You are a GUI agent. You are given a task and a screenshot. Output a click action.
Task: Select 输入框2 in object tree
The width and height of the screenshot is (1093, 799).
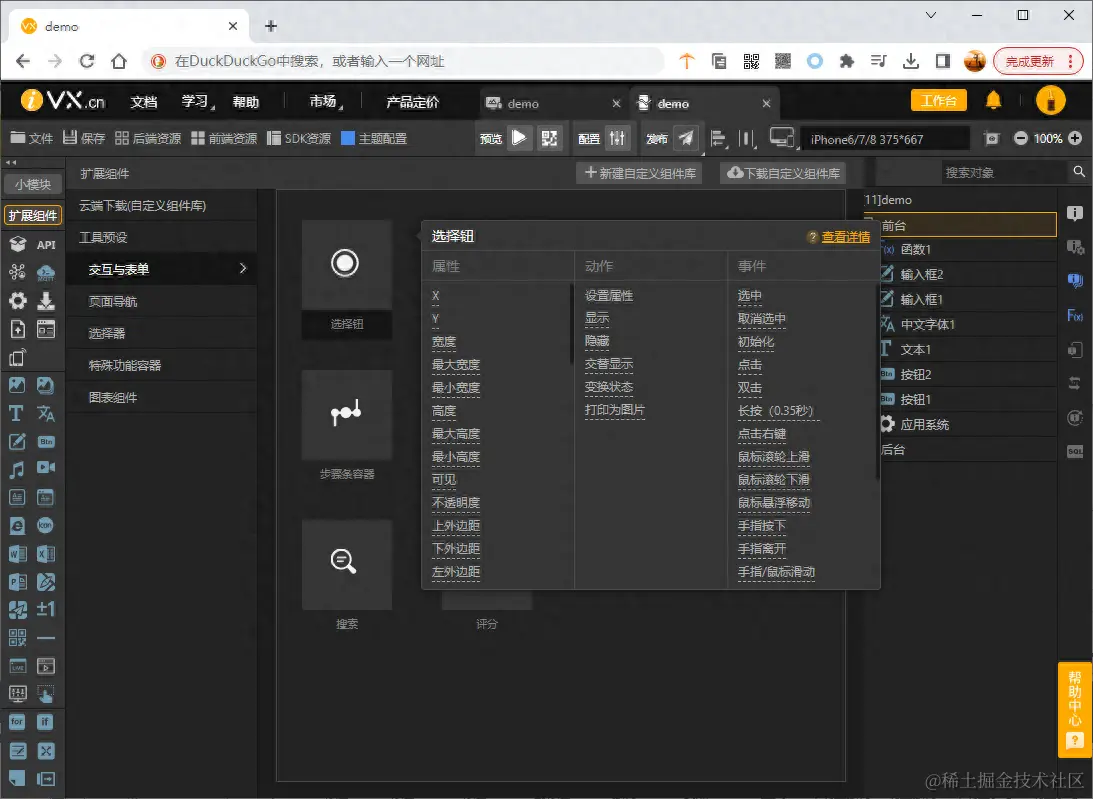[x=922, y=275]
